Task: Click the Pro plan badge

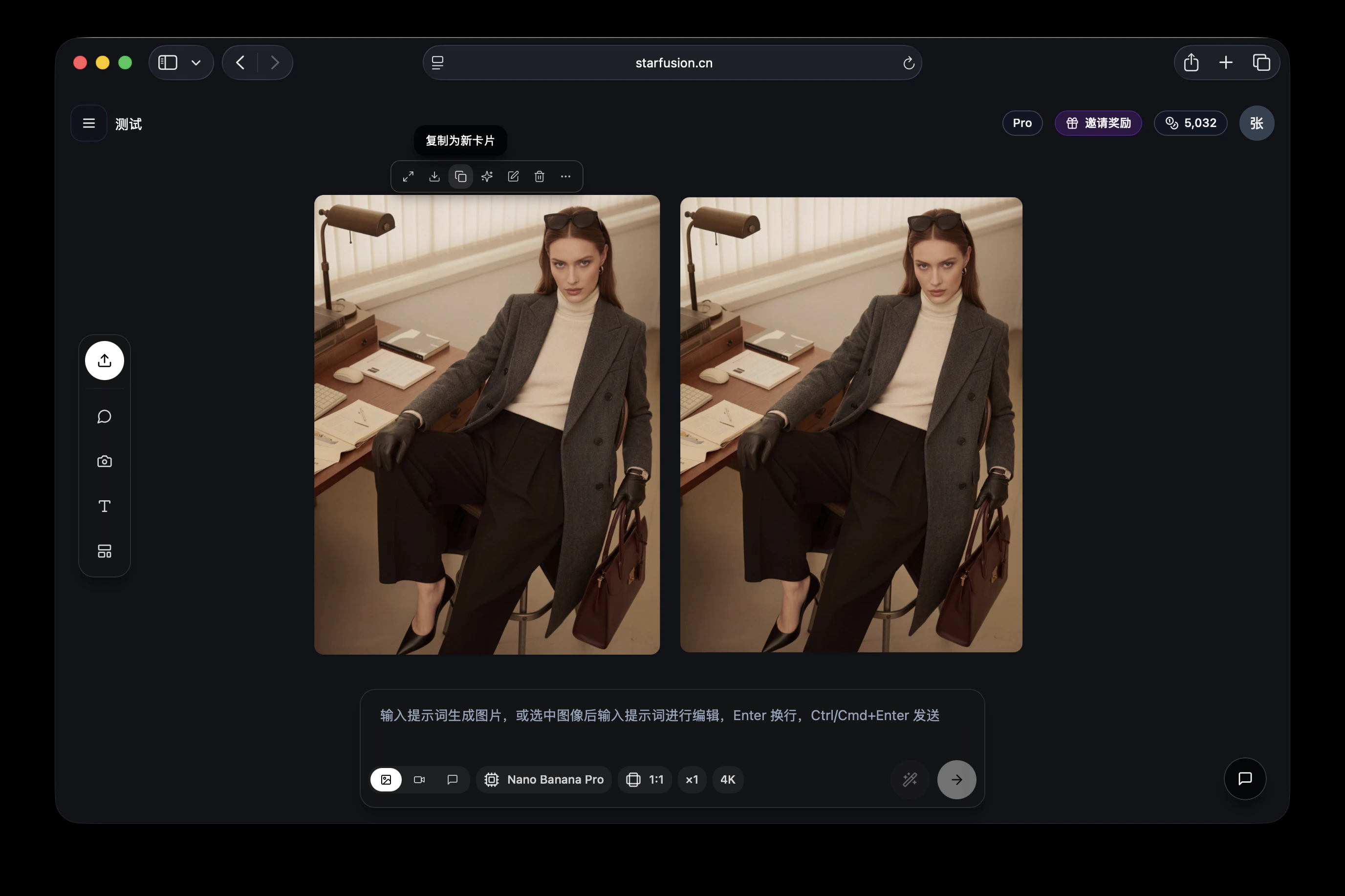Action: point(1022,123)
